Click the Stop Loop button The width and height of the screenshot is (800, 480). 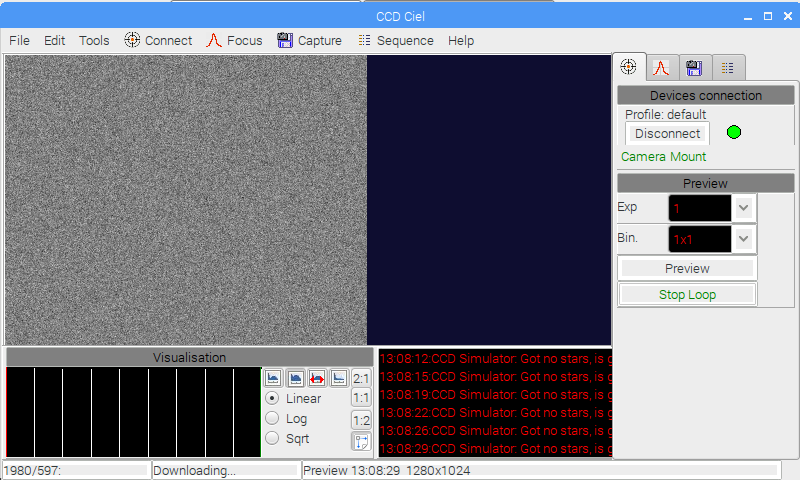point(687,294)
